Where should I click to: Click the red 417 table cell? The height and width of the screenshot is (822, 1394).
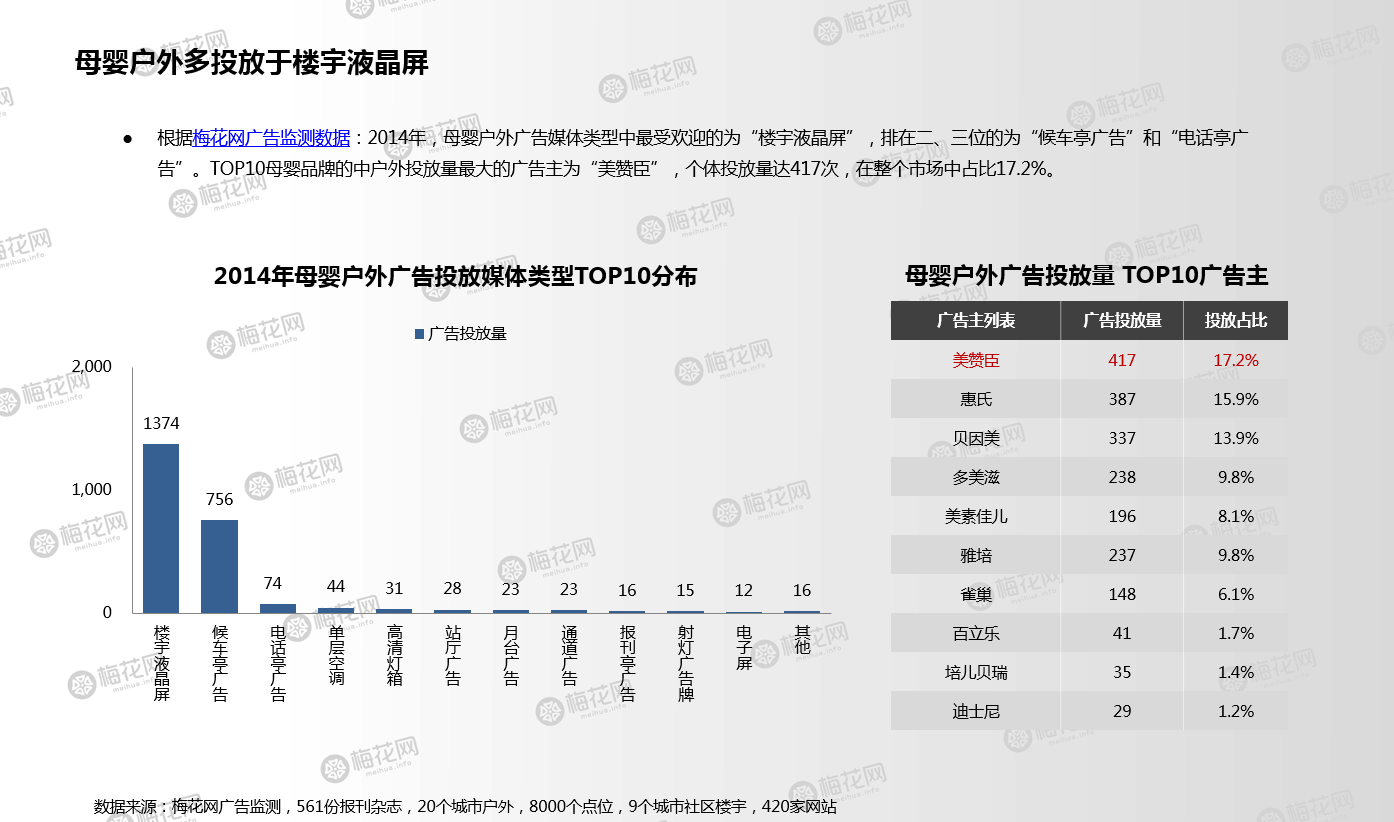point(1122,360)
